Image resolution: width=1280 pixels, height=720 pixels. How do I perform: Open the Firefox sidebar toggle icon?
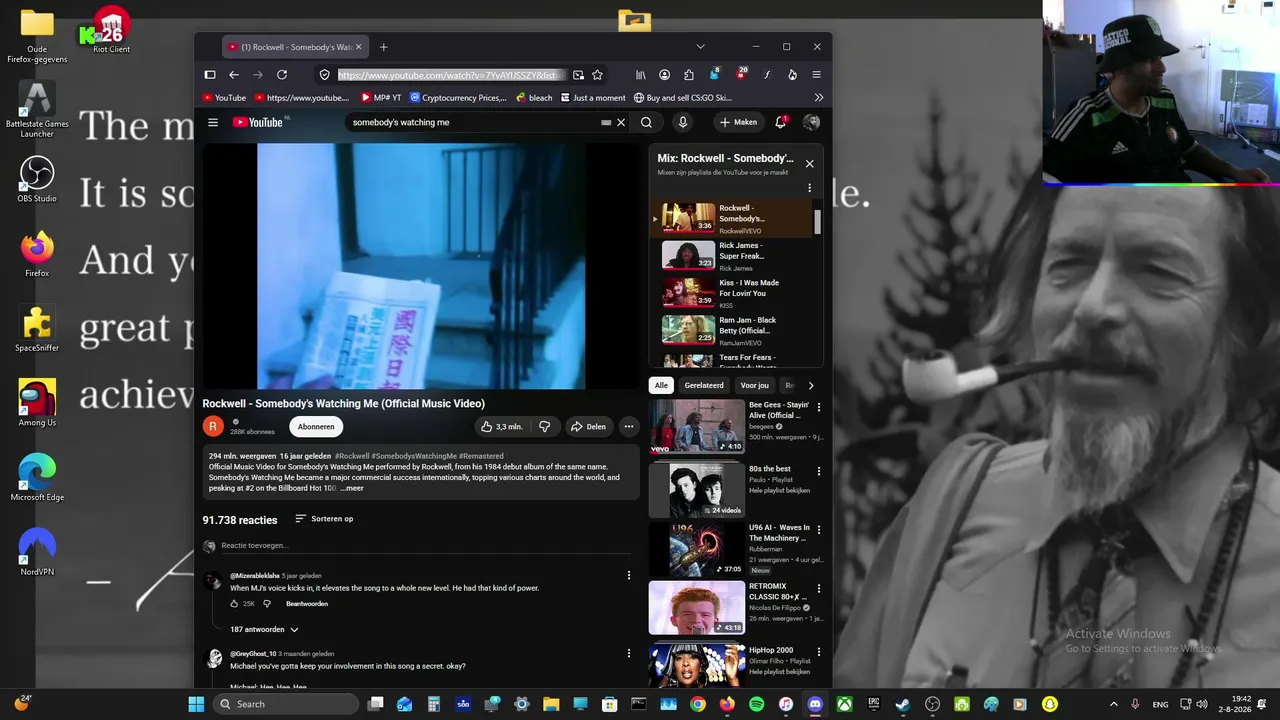210,75
